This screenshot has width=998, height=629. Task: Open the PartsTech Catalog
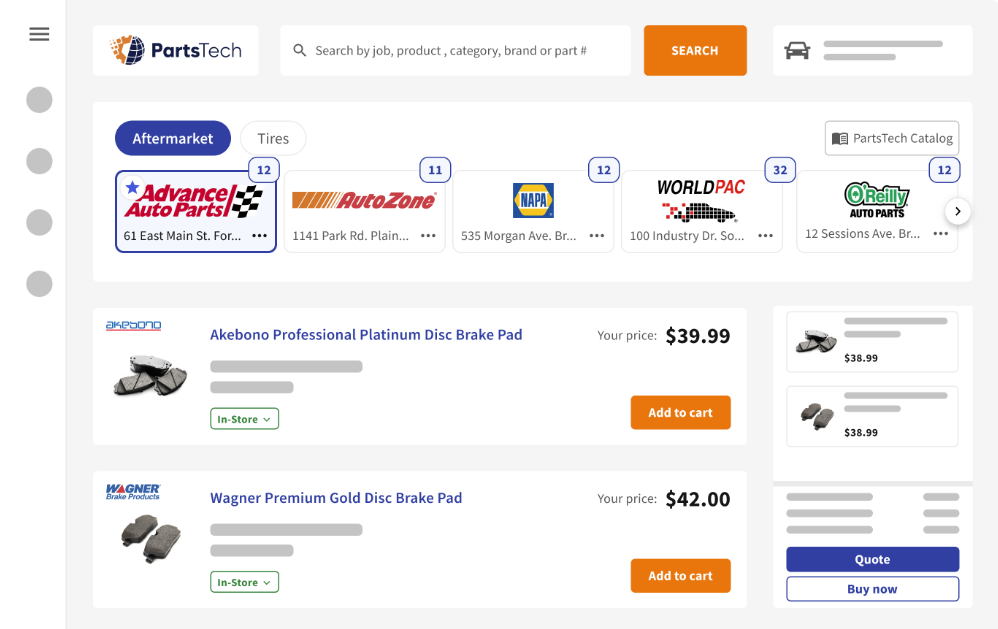[891, 138]
